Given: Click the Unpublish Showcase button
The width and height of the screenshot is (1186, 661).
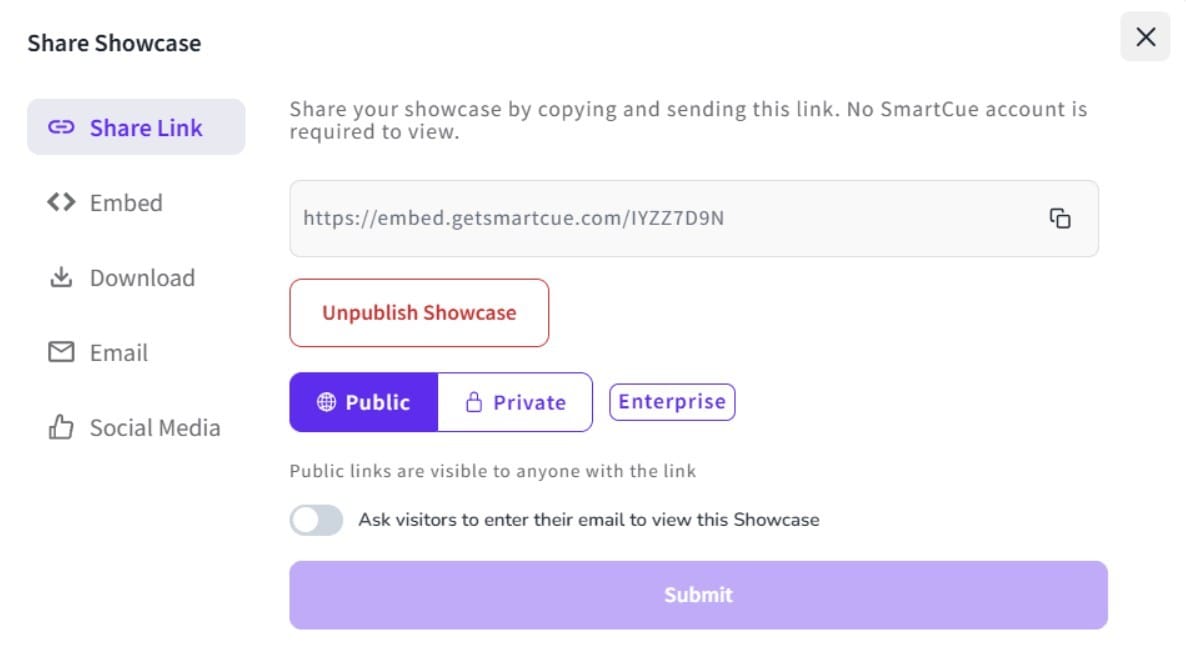Looking at the screenshot, I should 418,312.
